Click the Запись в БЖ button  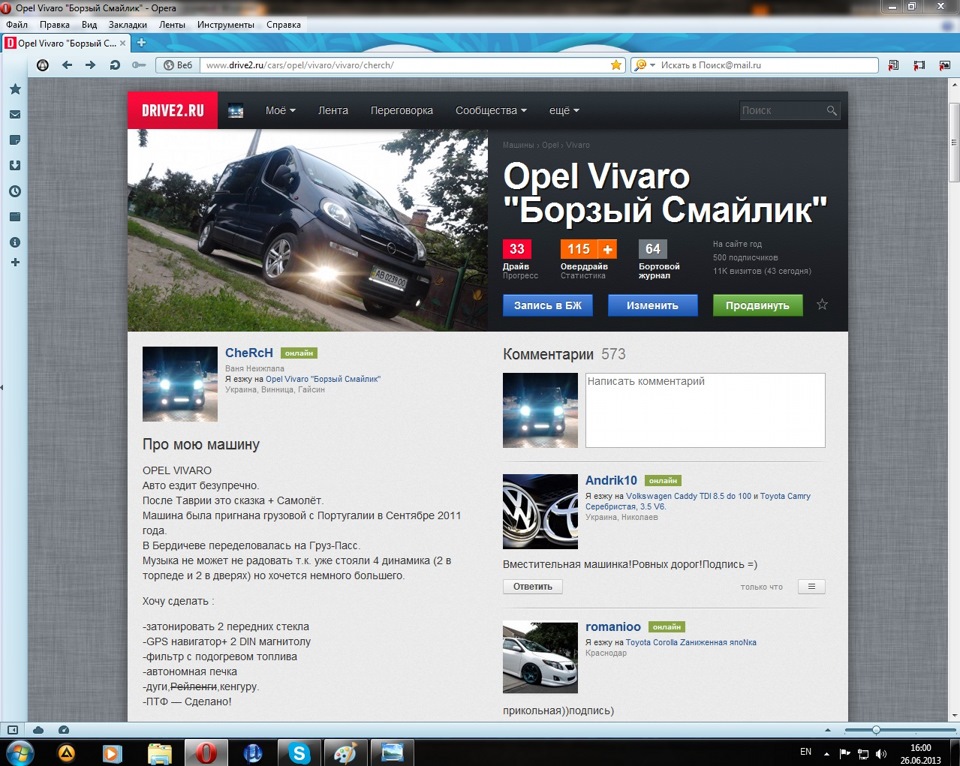pos(548,305)
